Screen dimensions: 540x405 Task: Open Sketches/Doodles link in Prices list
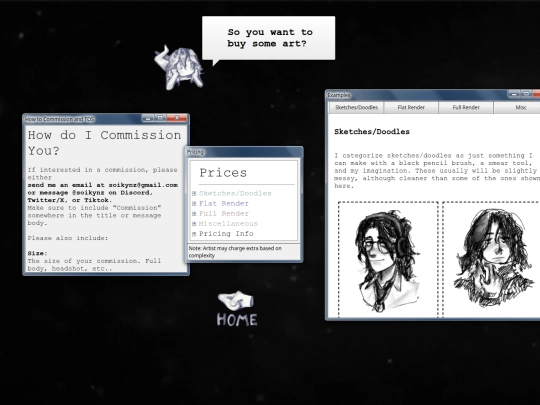pyautogui.click(x=235, y=194)
